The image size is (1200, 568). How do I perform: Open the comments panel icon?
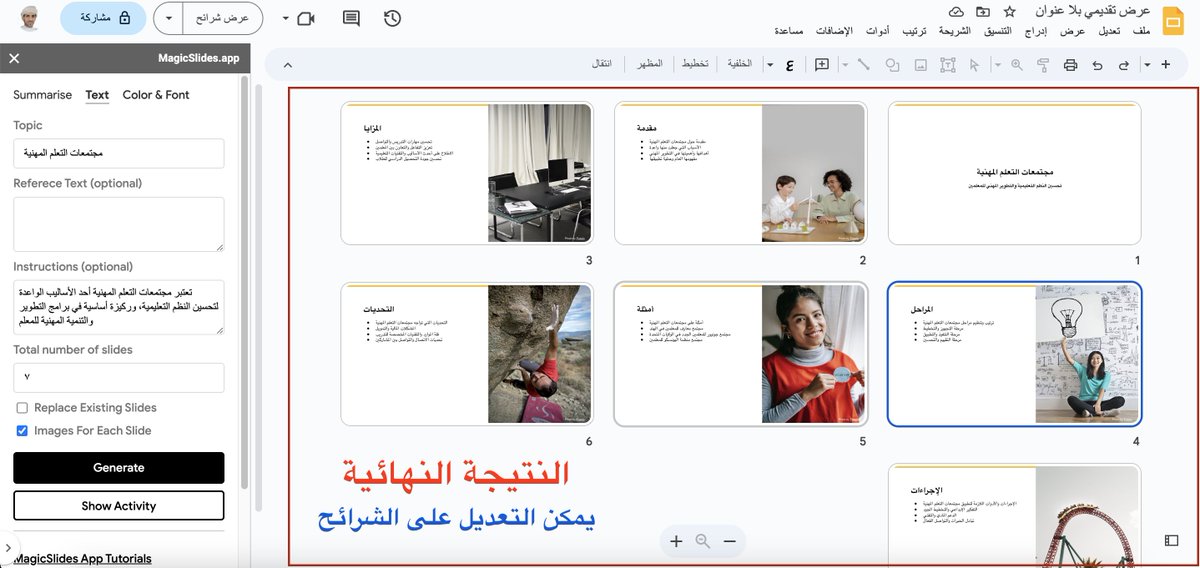click(351, 18)
